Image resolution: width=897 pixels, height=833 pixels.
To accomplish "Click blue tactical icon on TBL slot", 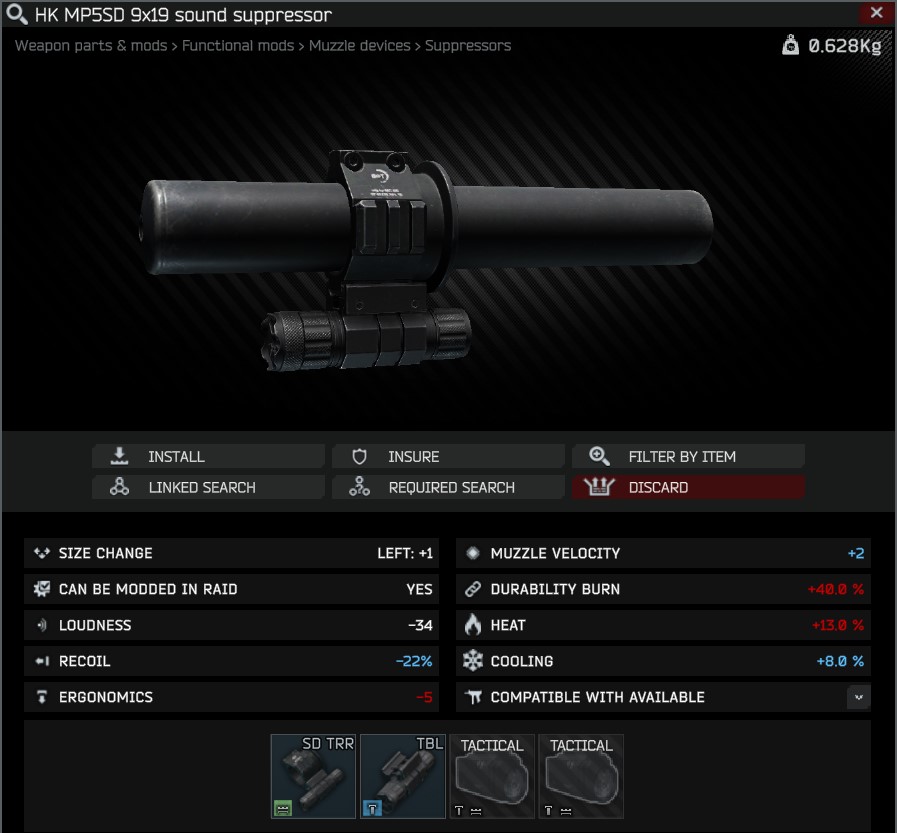I will click(372, 808).
